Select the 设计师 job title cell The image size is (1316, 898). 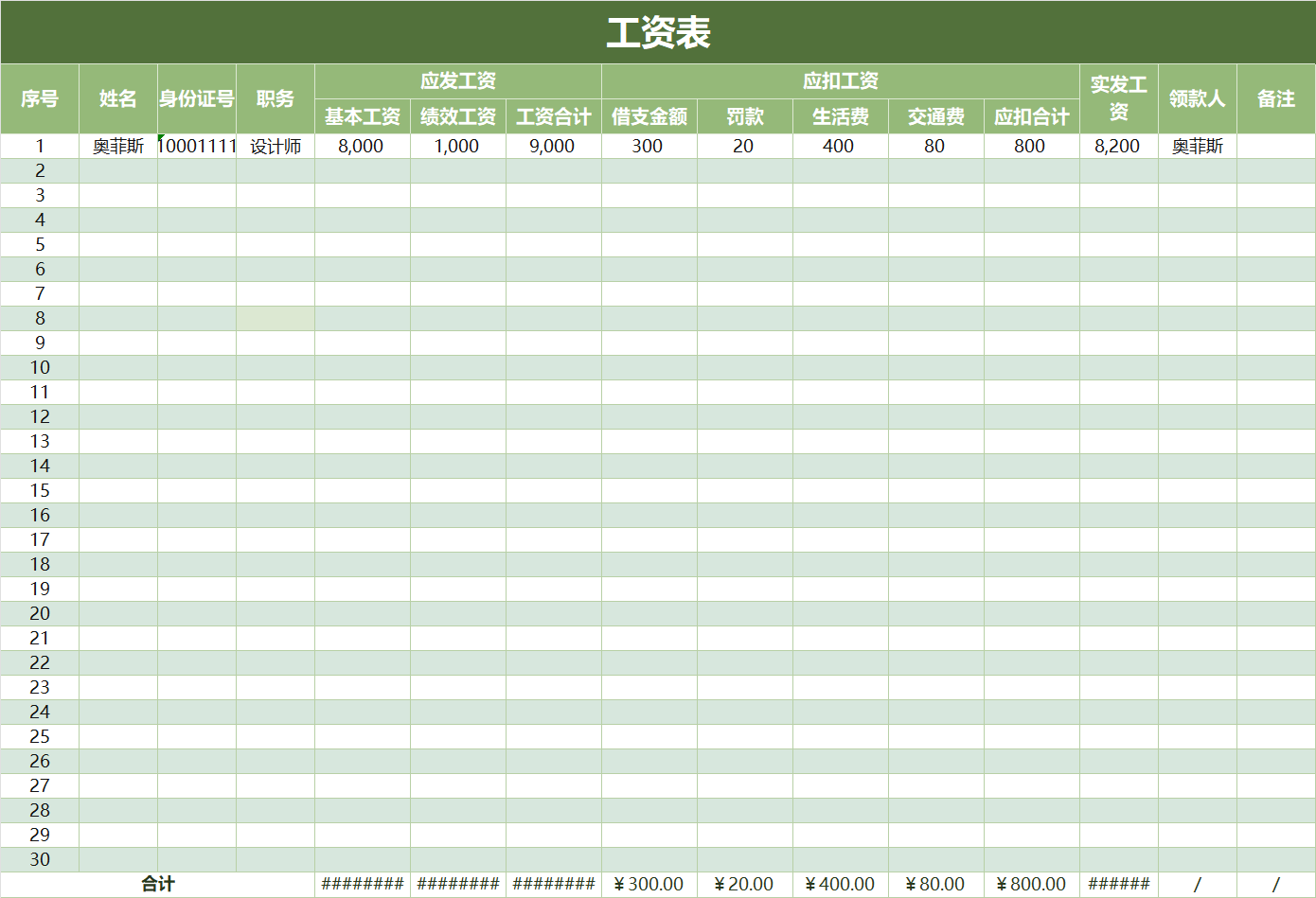pyautogui.click(x=276, y=146)
